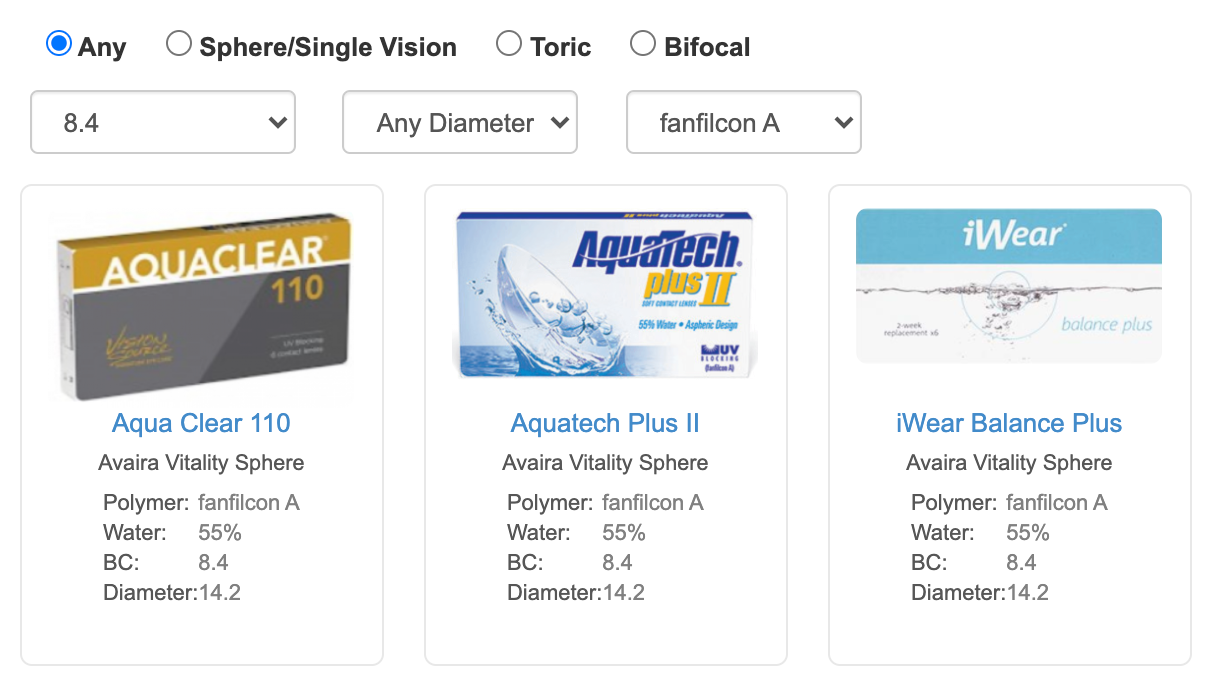
Task: Select the Toric lens type radio button
Action: 509,43
